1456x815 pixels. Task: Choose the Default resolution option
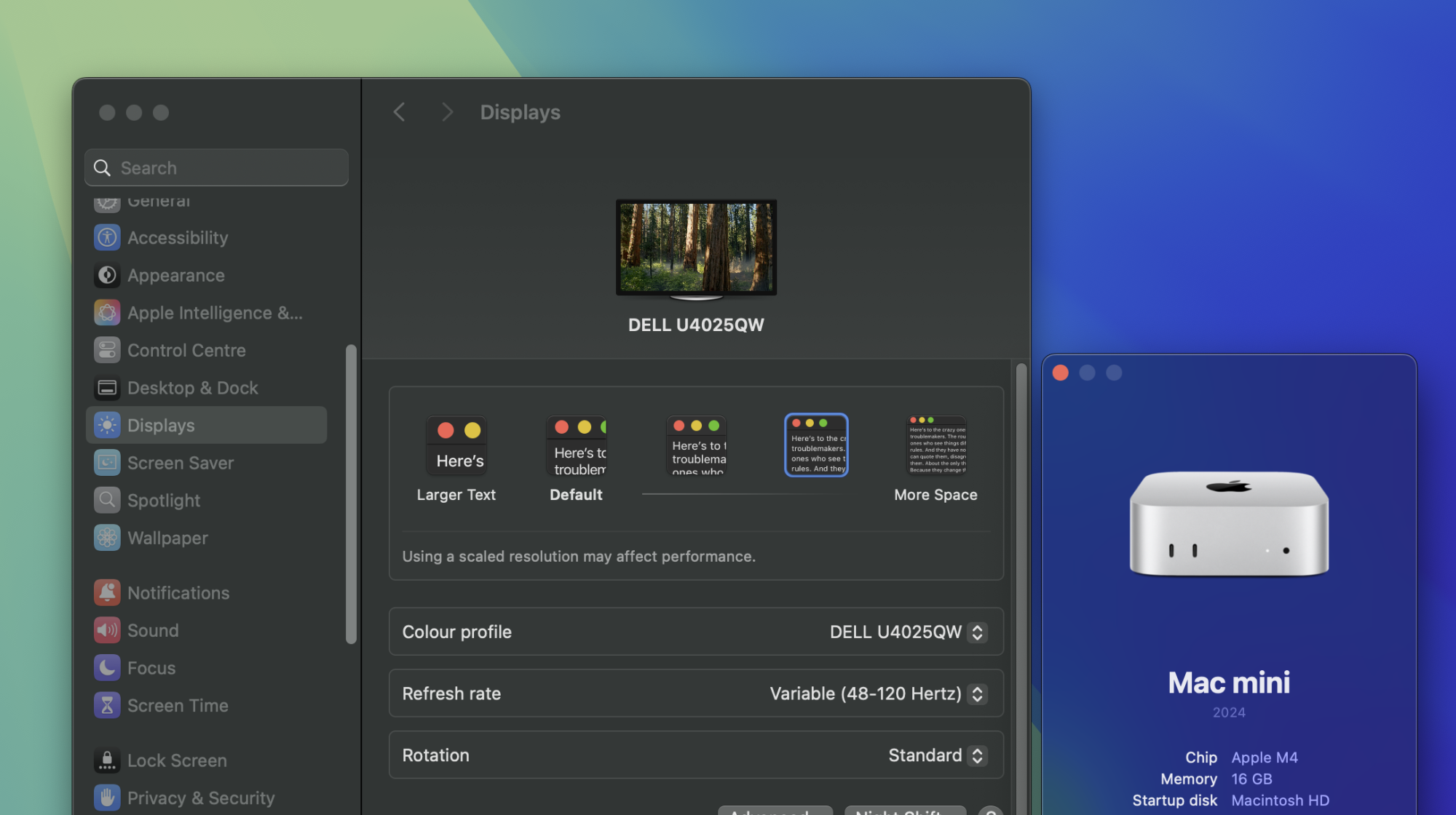(x=576, y=446)
